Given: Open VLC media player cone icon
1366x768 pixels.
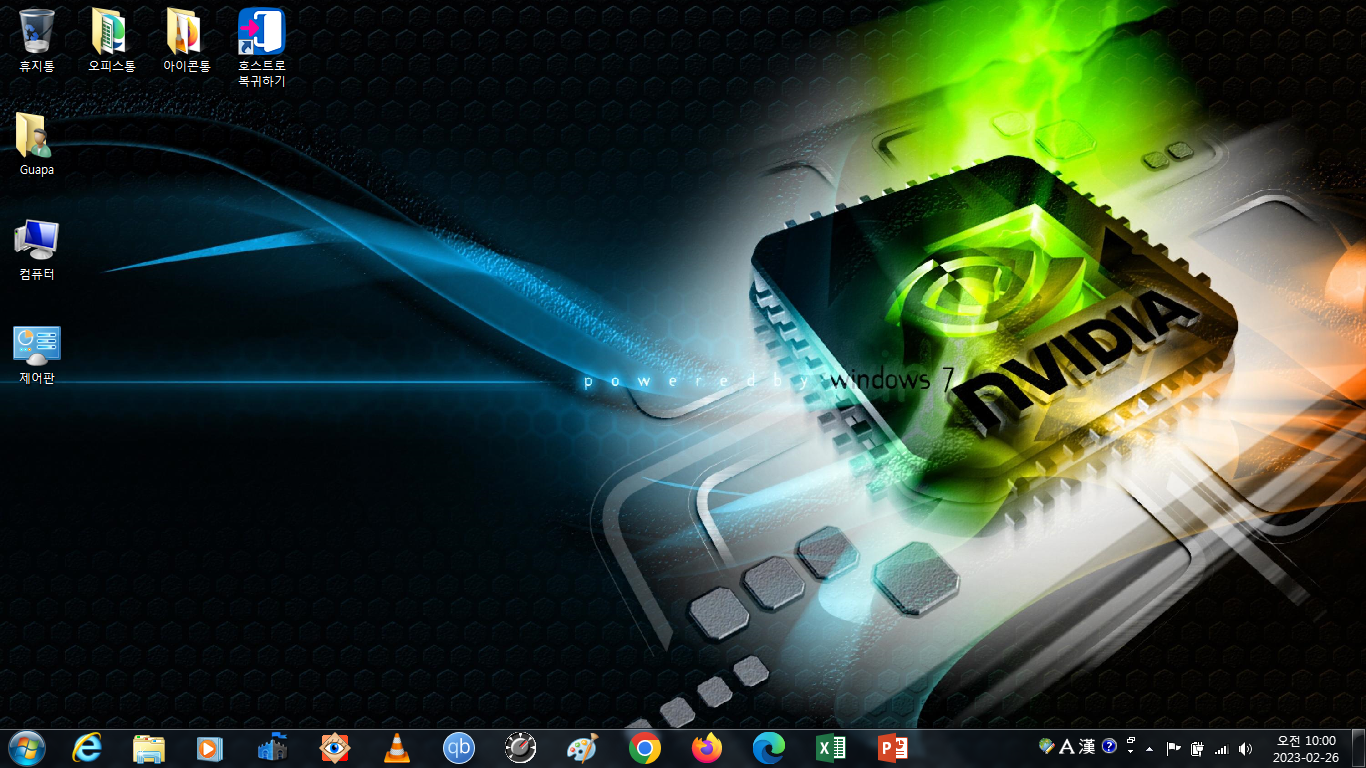Looking at the screenshot, I should 397,747.
